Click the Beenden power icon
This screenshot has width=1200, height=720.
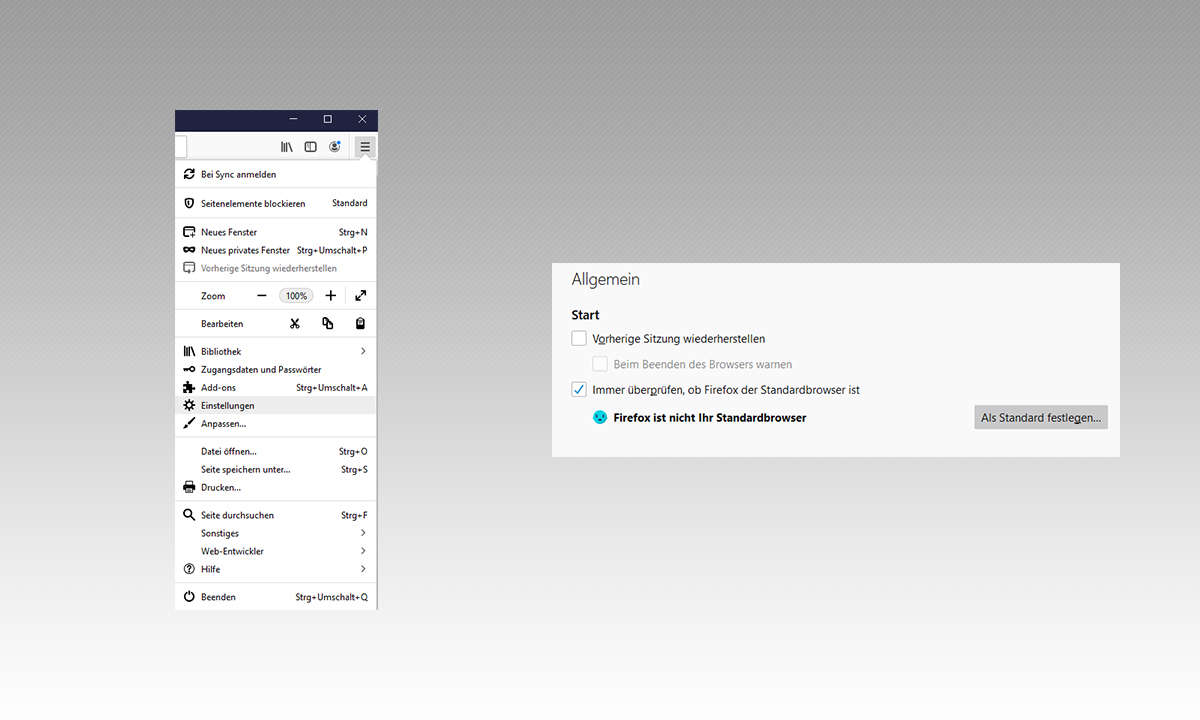pos(189,597)
